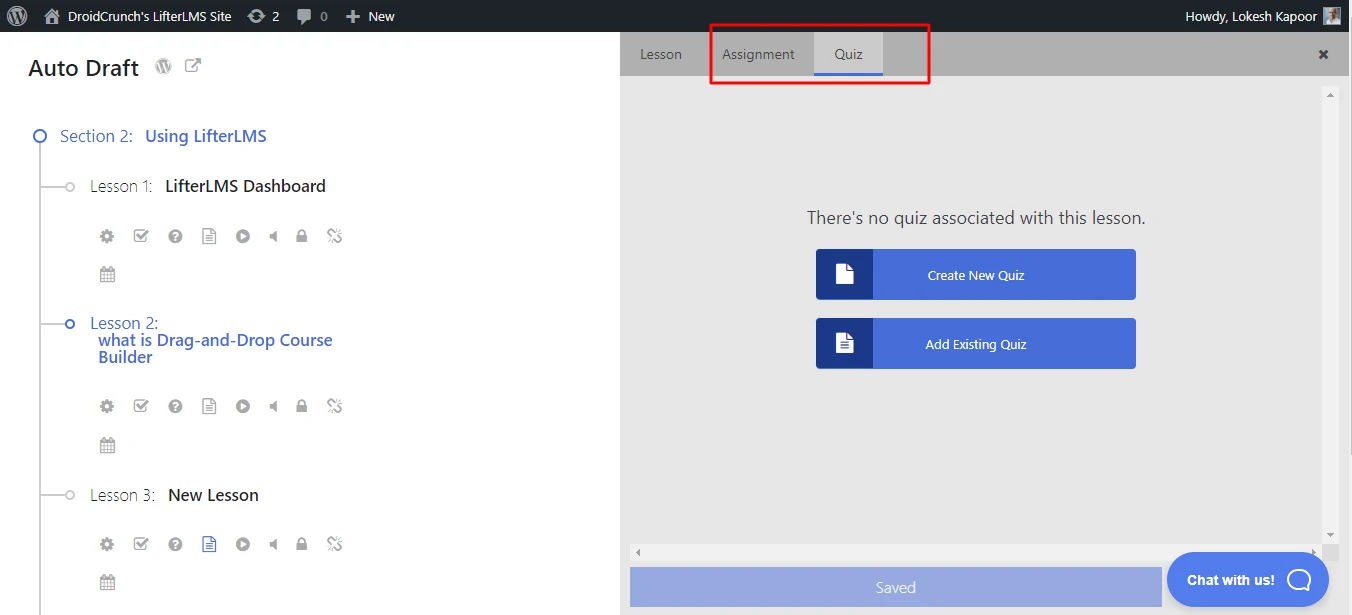
Task: Open content document icon for LifterLMS Dashboard lesson
Action: coord(209,237)
